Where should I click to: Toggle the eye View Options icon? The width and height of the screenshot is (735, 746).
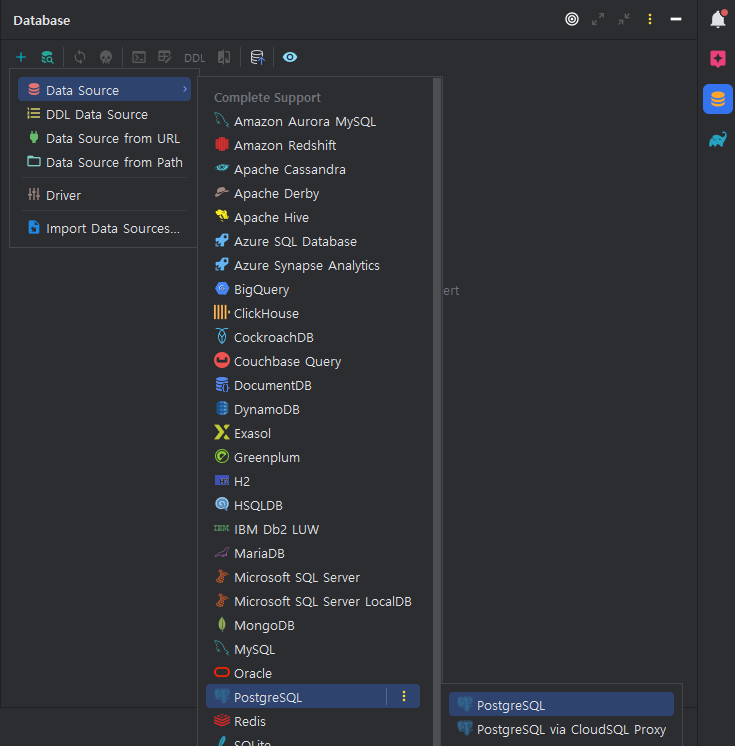tap(290, 58)
